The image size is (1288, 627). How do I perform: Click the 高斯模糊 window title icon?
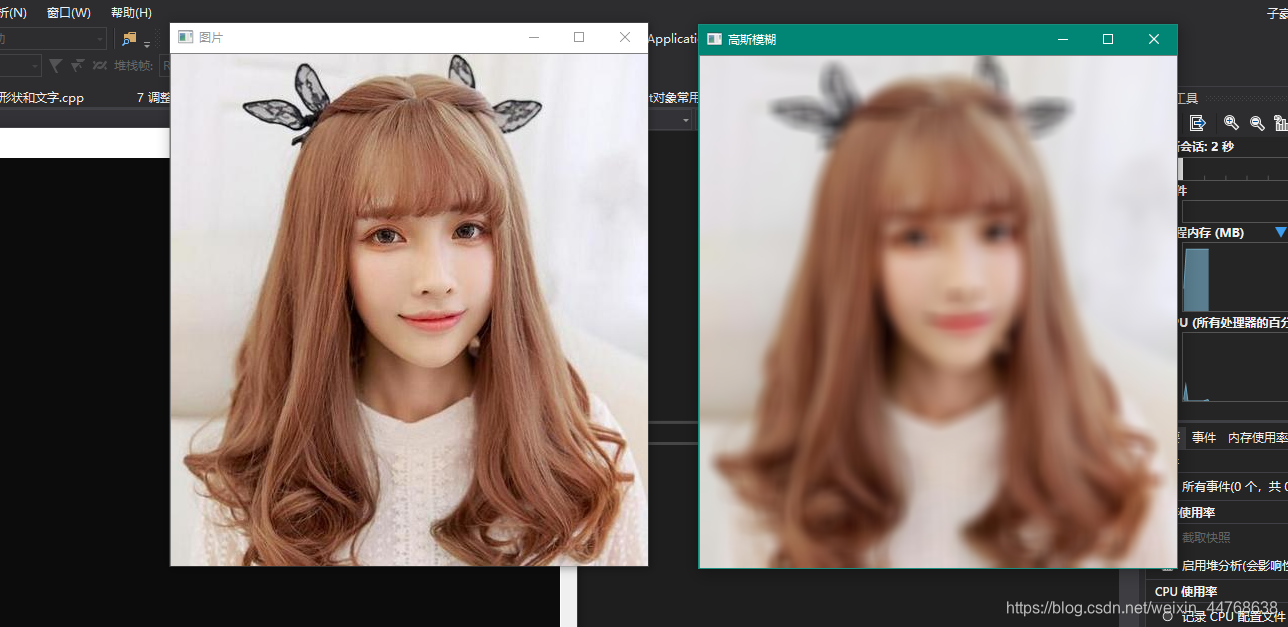coord(714,39)
